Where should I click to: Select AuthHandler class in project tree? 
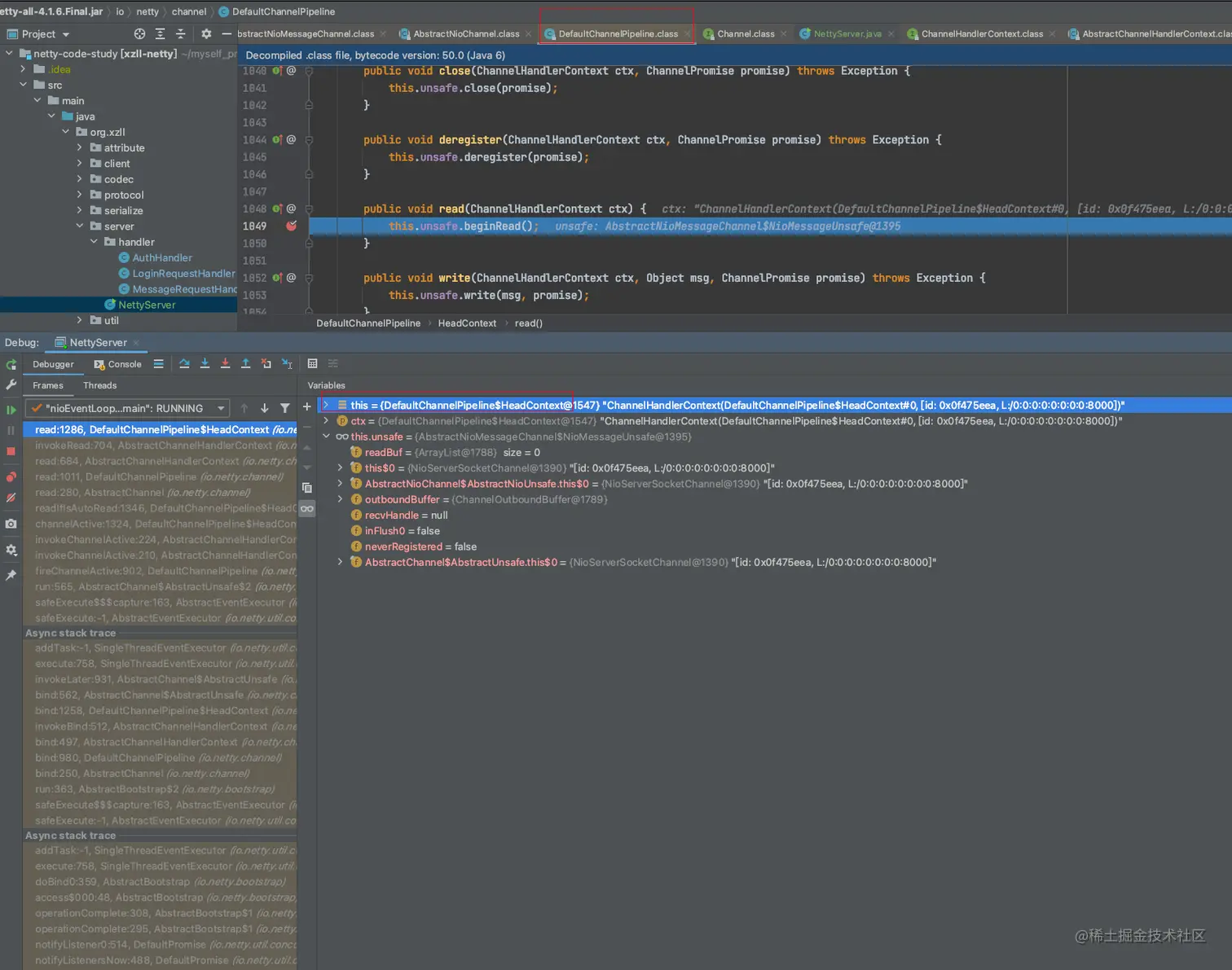(162, 258)
